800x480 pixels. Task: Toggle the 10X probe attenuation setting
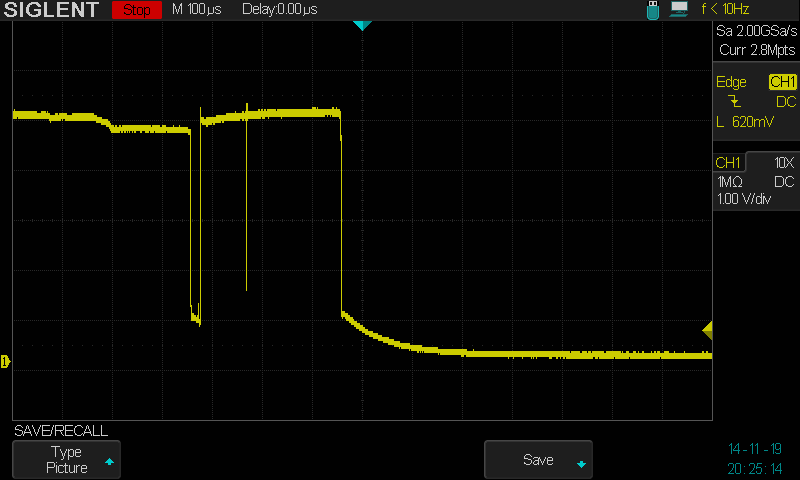[784, 163]
